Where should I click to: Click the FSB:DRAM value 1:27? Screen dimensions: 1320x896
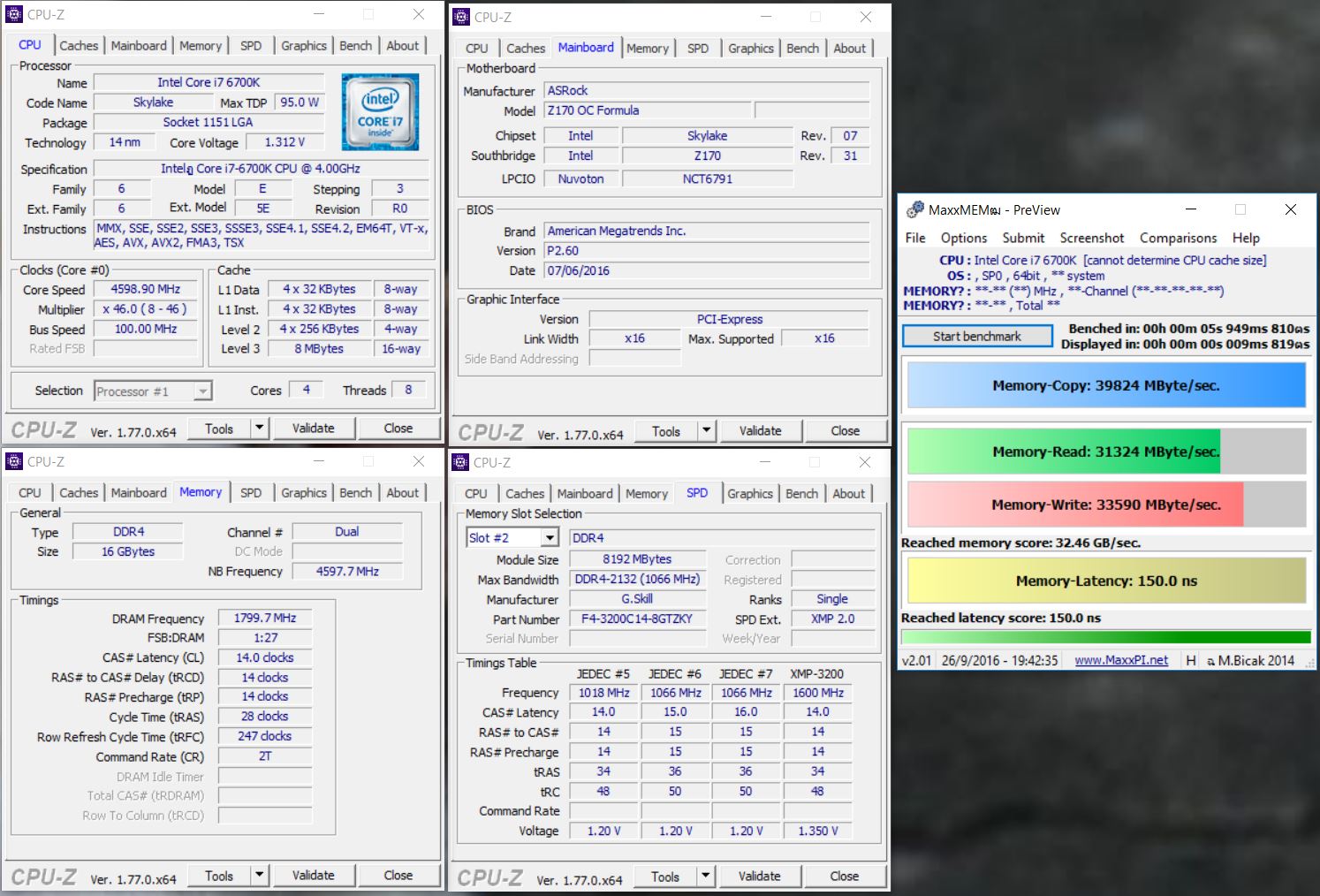(x=265, y=637)
